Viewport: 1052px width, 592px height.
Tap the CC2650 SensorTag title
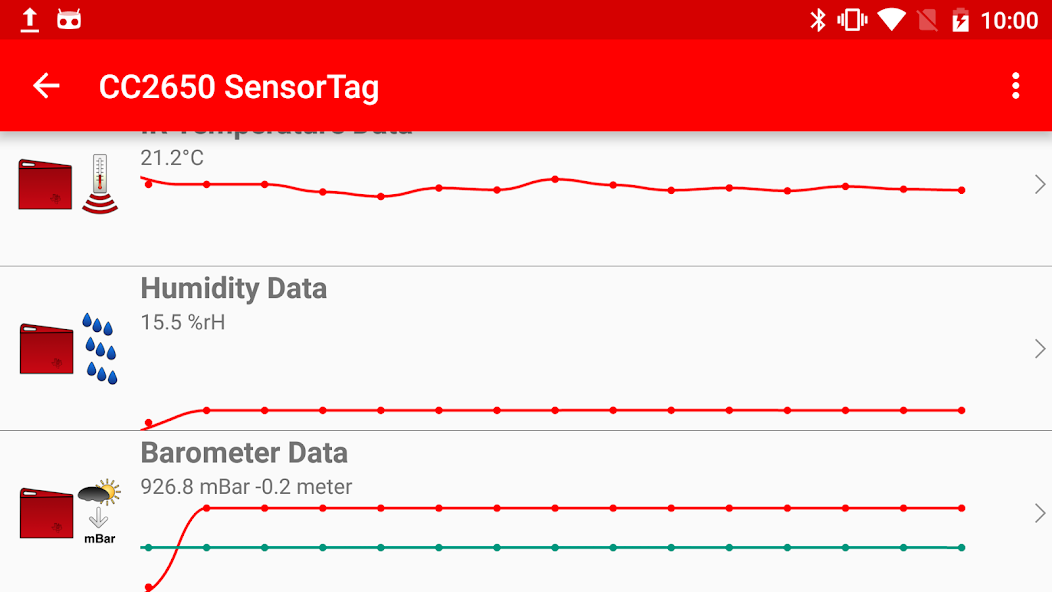(x=239, y=87)
